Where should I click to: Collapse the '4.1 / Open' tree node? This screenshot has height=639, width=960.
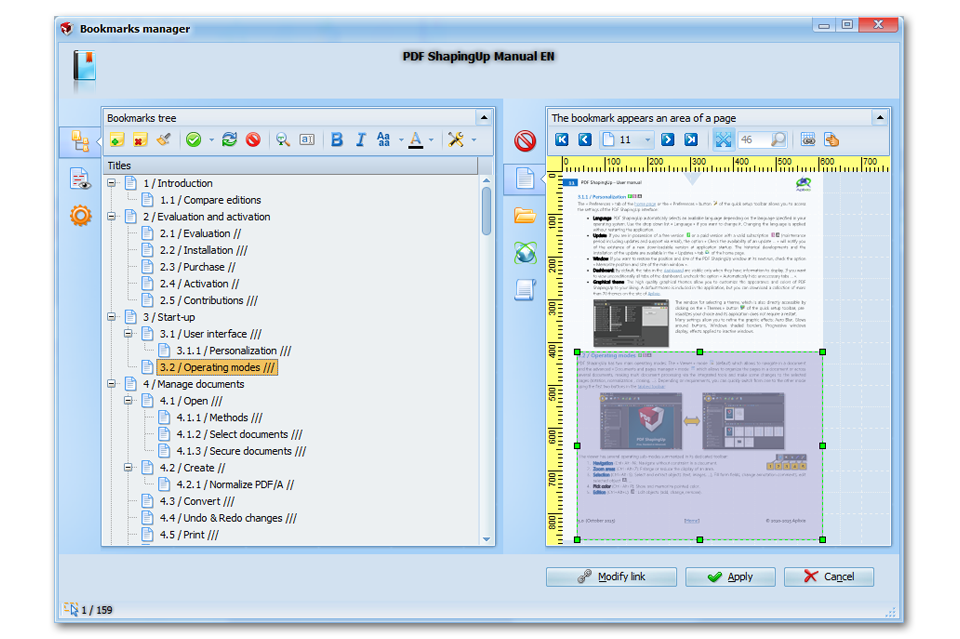(128, 400)
